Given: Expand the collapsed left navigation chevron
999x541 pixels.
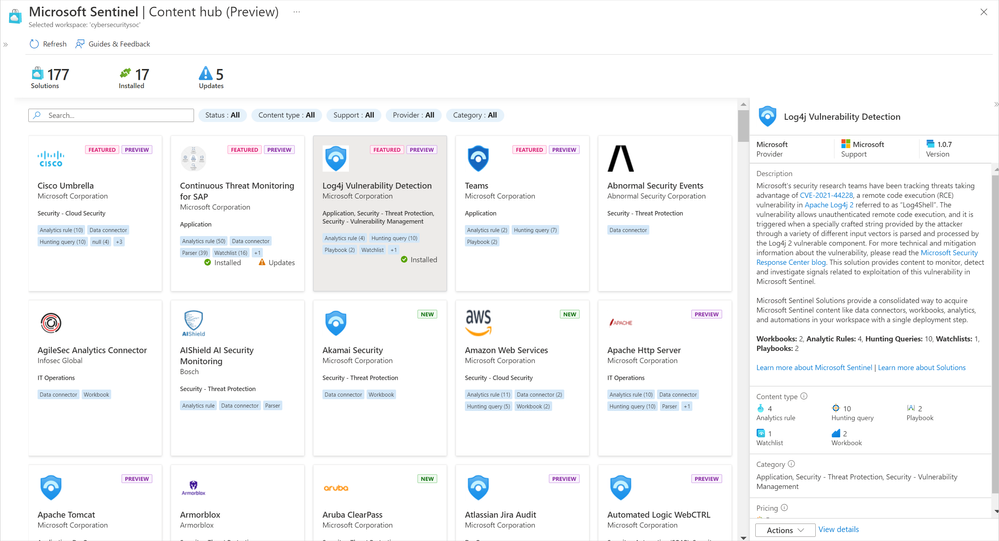Looking at the screenshot, I should tap(5, 45).
